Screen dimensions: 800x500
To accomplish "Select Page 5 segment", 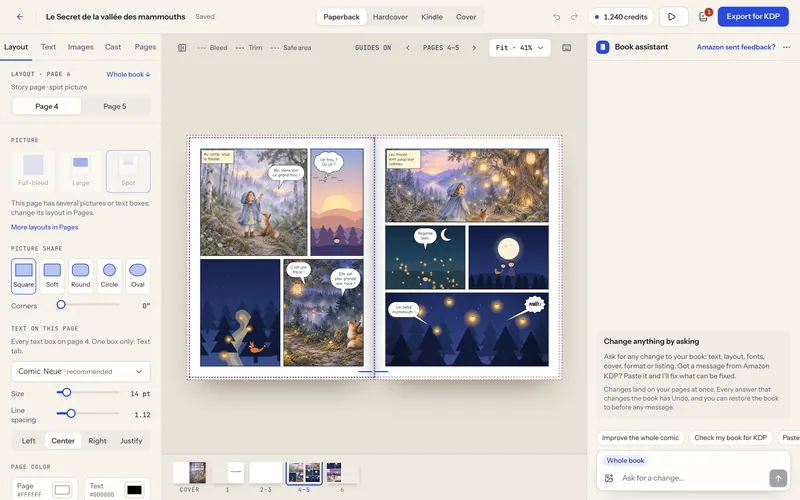I will coord(115,106).
